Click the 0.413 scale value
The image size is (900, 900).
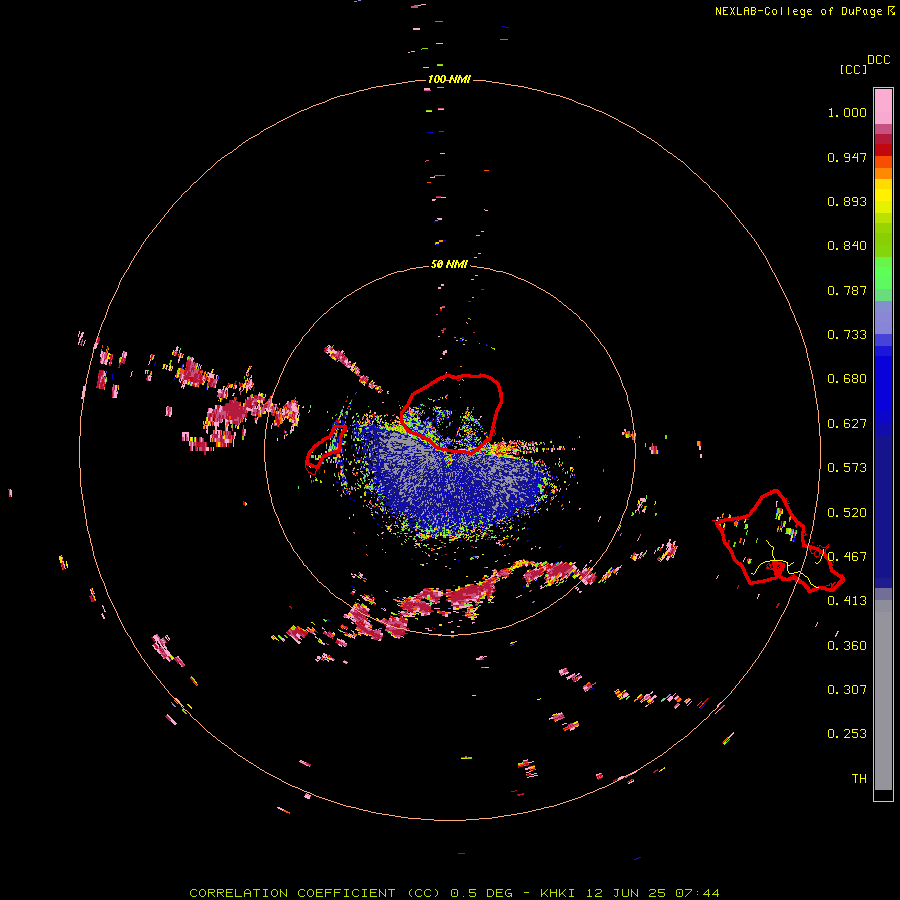847,601
